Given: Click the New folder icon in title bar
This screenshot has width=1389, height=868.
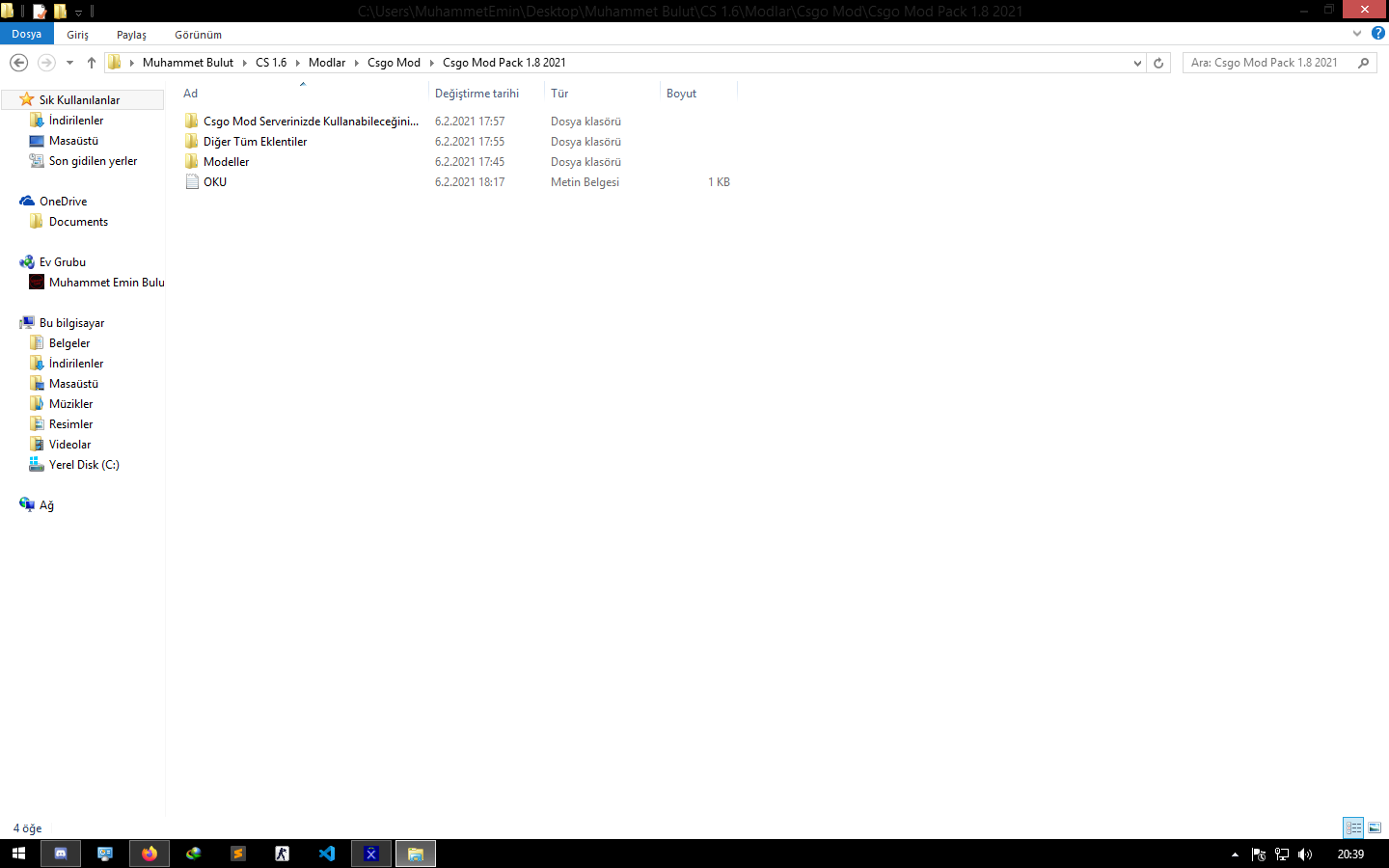Looking at the screenshot, I should (60, 11).
